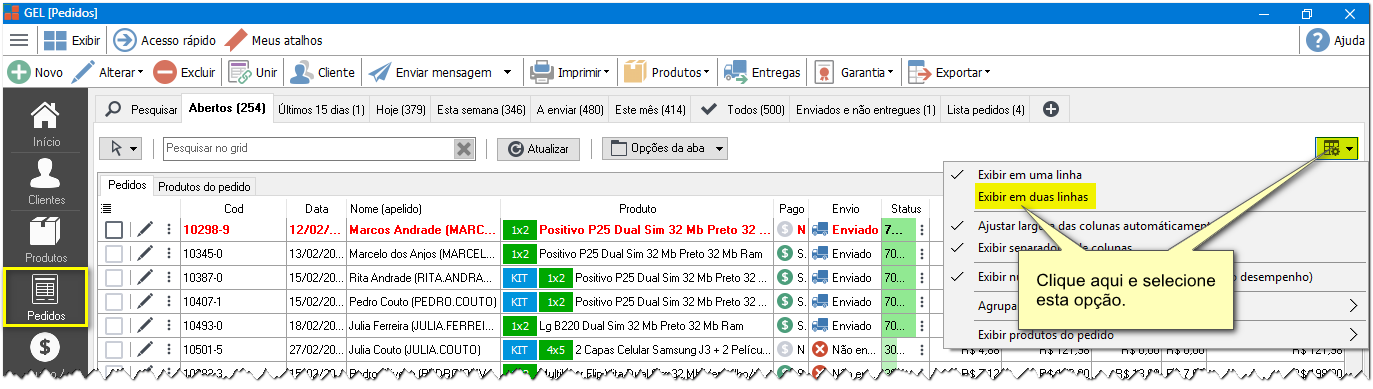
Task: Open Pedidos in the sidebar
Action: coord(46,297)
